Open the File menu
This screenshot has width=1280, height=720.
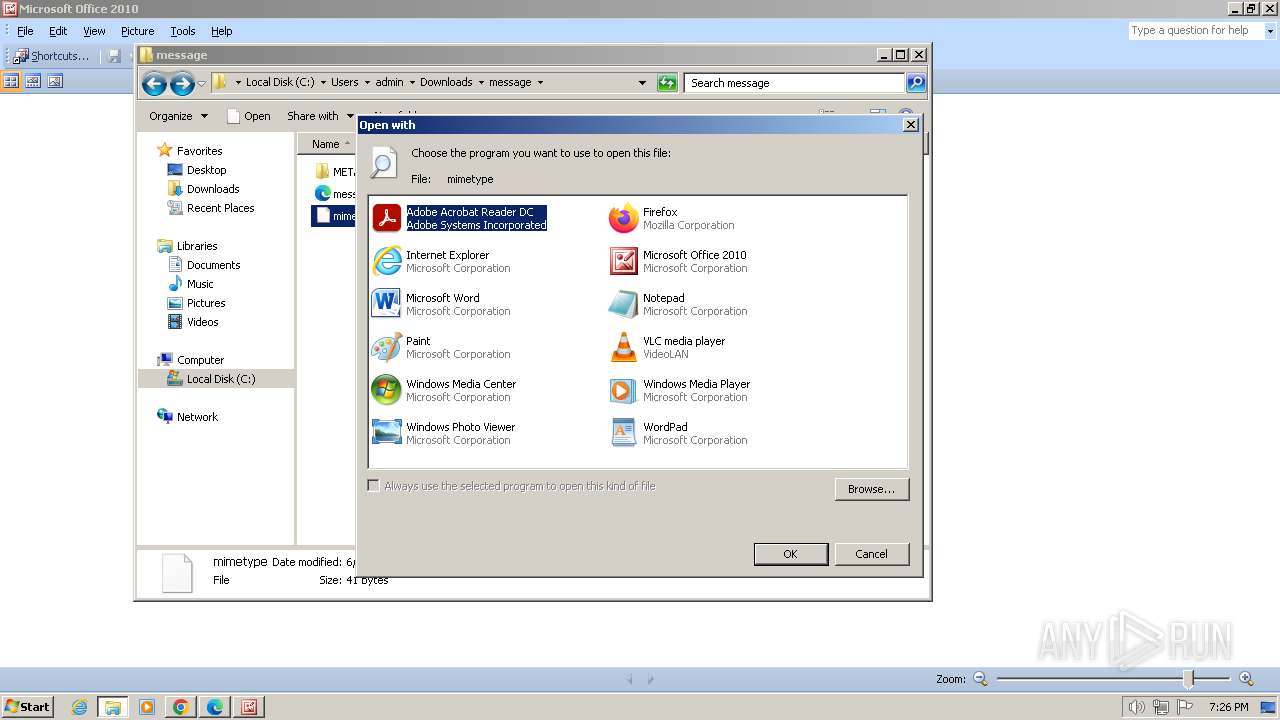pos(25,31)
